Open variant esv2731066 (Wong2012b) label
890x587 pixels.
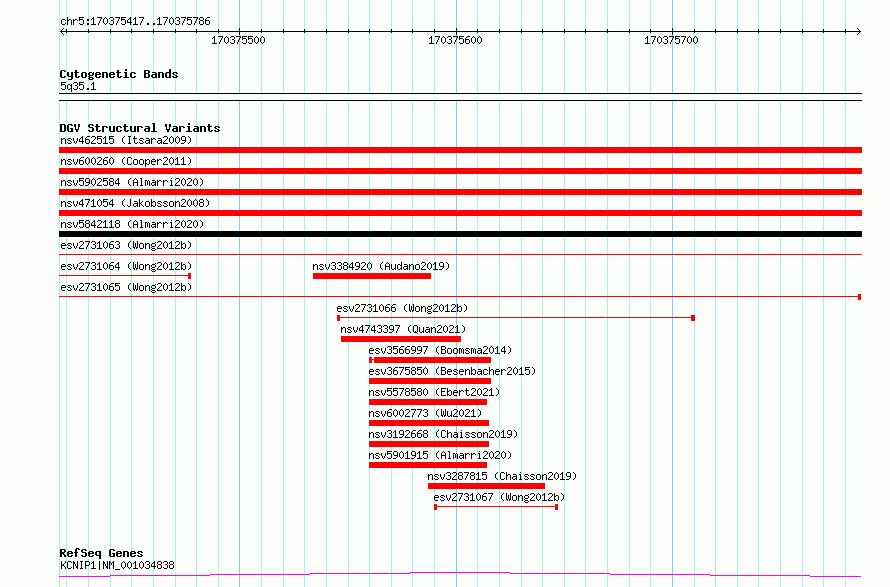[402, 308]
